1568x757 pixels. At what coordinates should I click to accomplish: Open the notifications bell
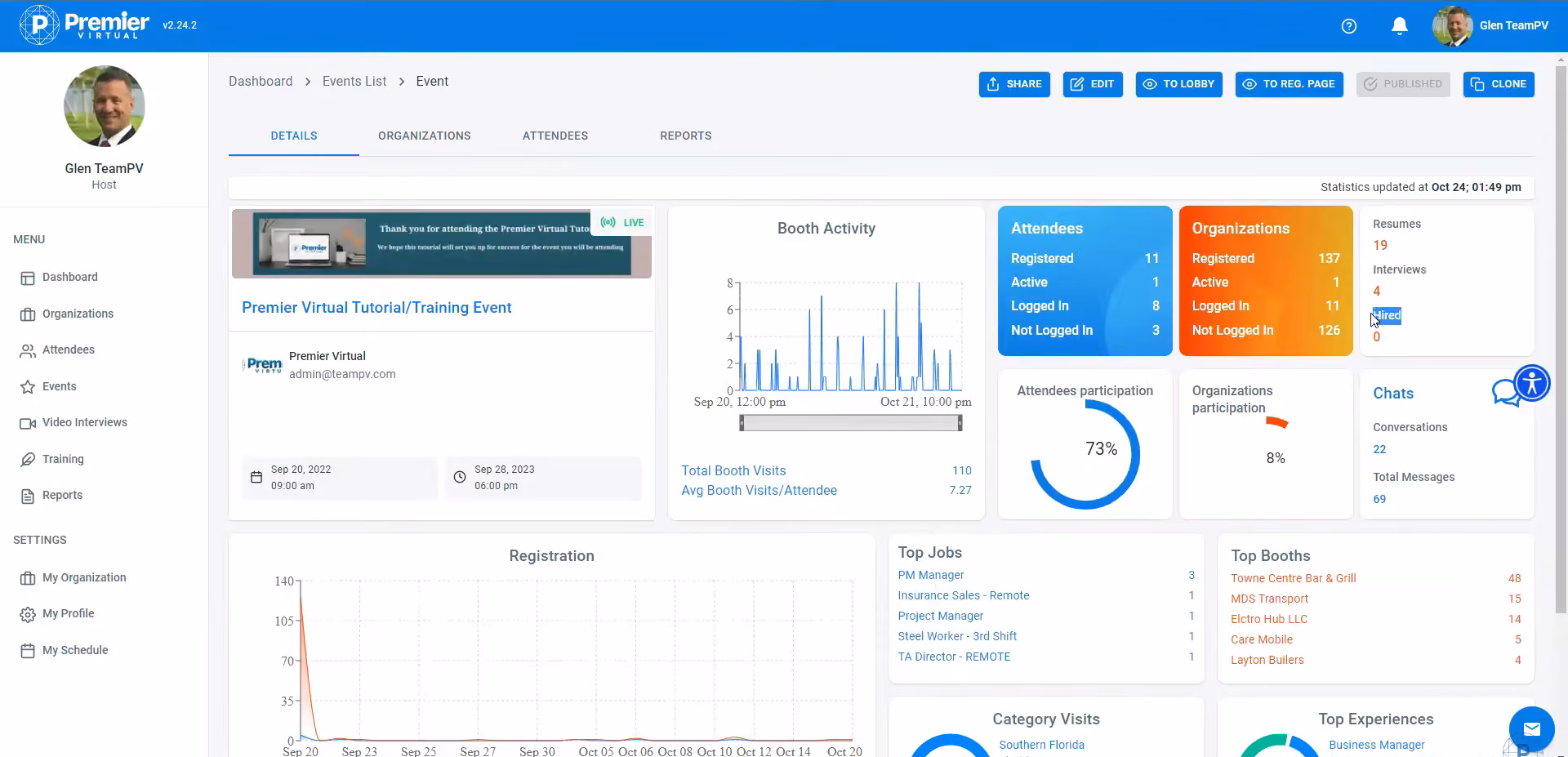(x=1400, y=26)
